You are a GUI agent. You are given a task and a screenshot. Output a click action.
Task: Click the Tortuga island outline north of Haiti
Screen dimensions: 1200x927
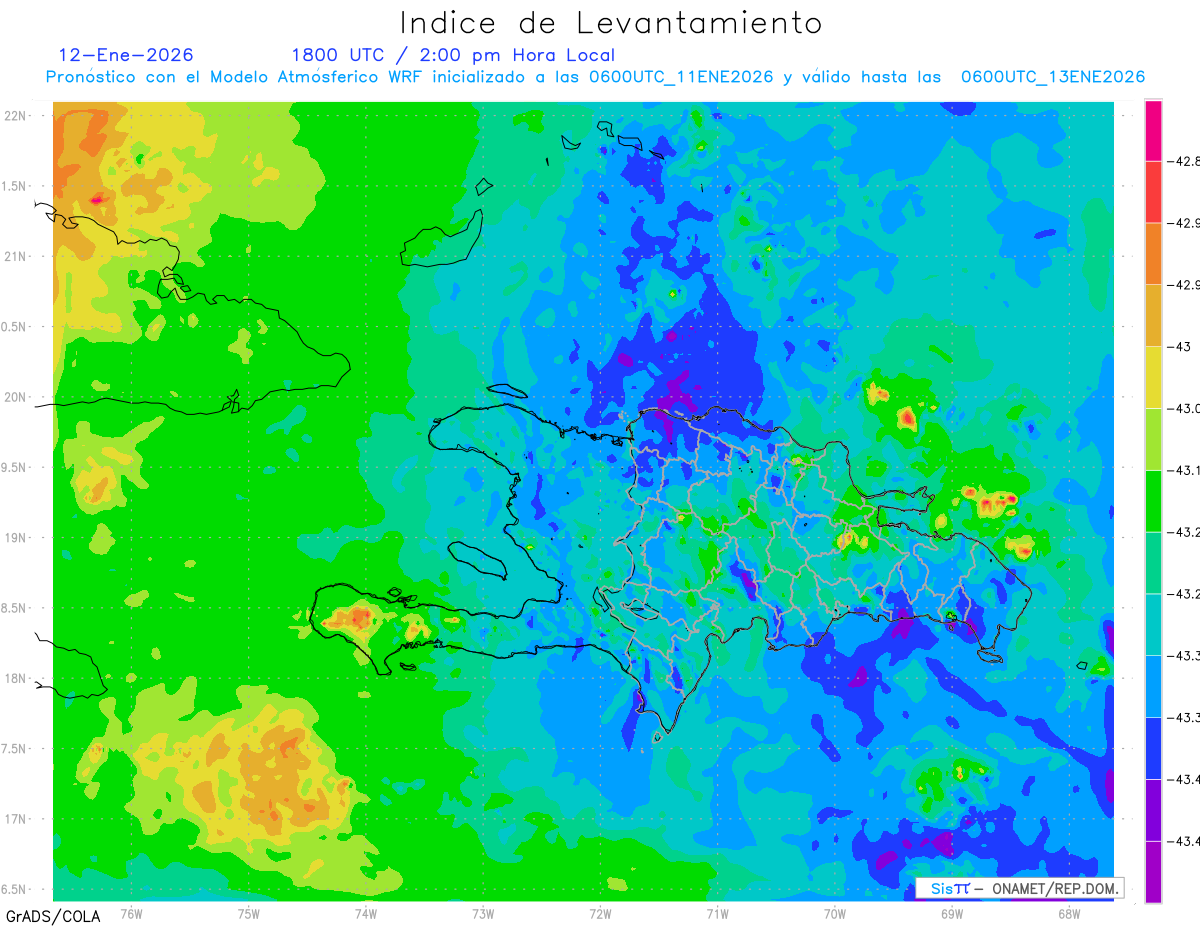coord(508,391)
